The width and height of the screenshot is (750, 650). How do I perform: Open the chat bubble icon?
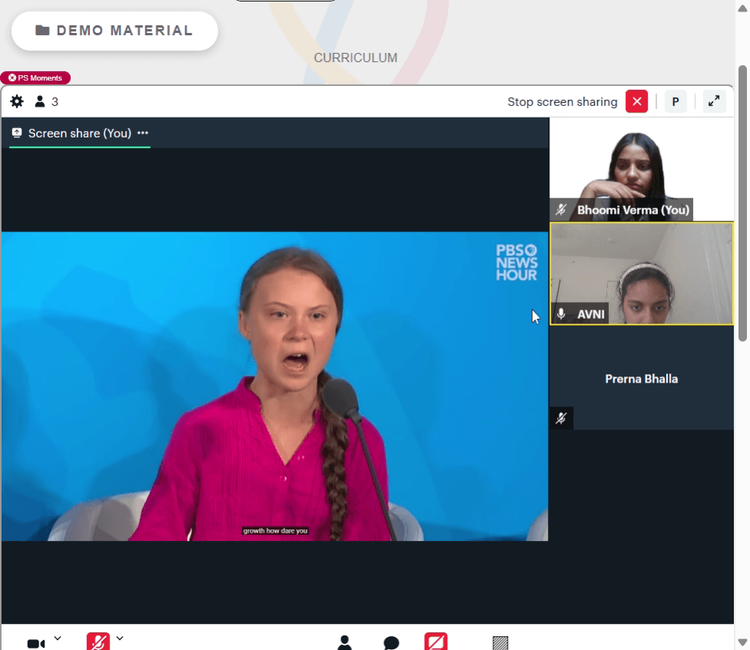391,643
